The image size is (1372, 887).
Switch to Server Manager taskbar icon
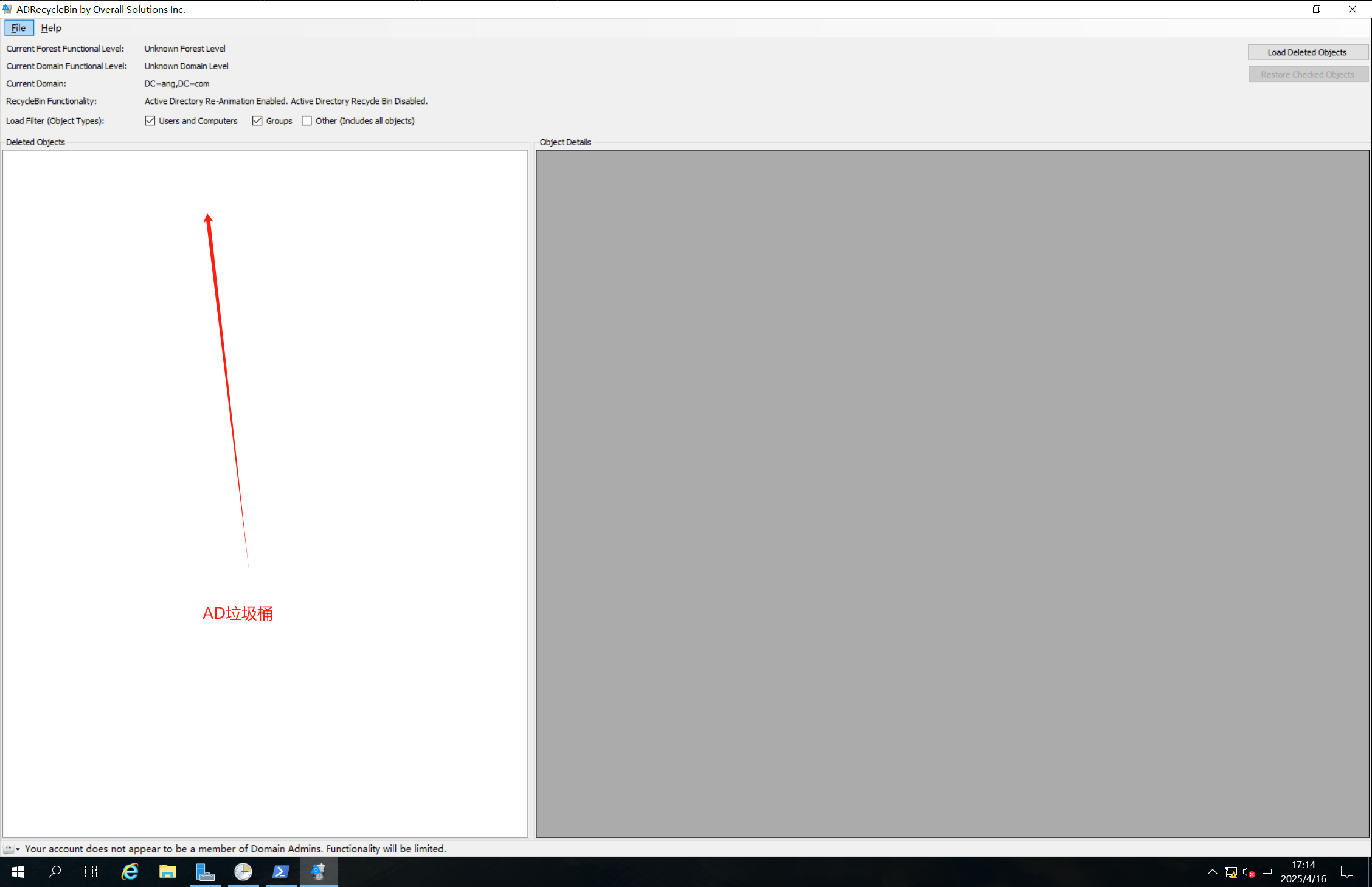205,872
